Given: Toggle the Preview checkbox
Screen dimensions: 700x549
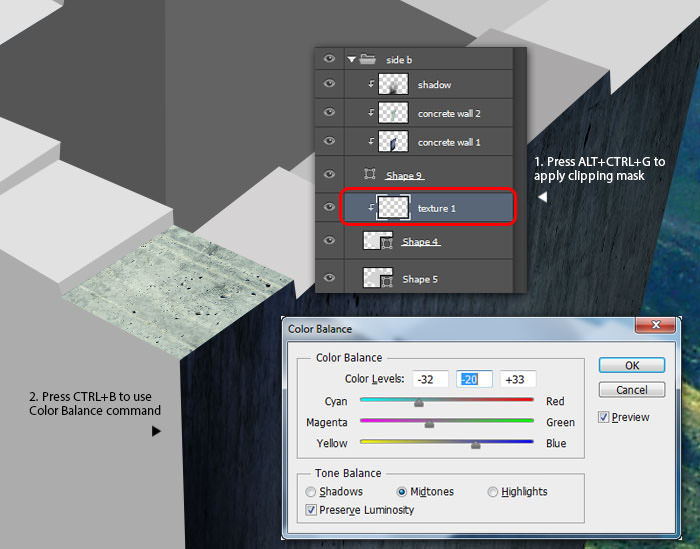Looking at the screenshot, I should point(604,417).
